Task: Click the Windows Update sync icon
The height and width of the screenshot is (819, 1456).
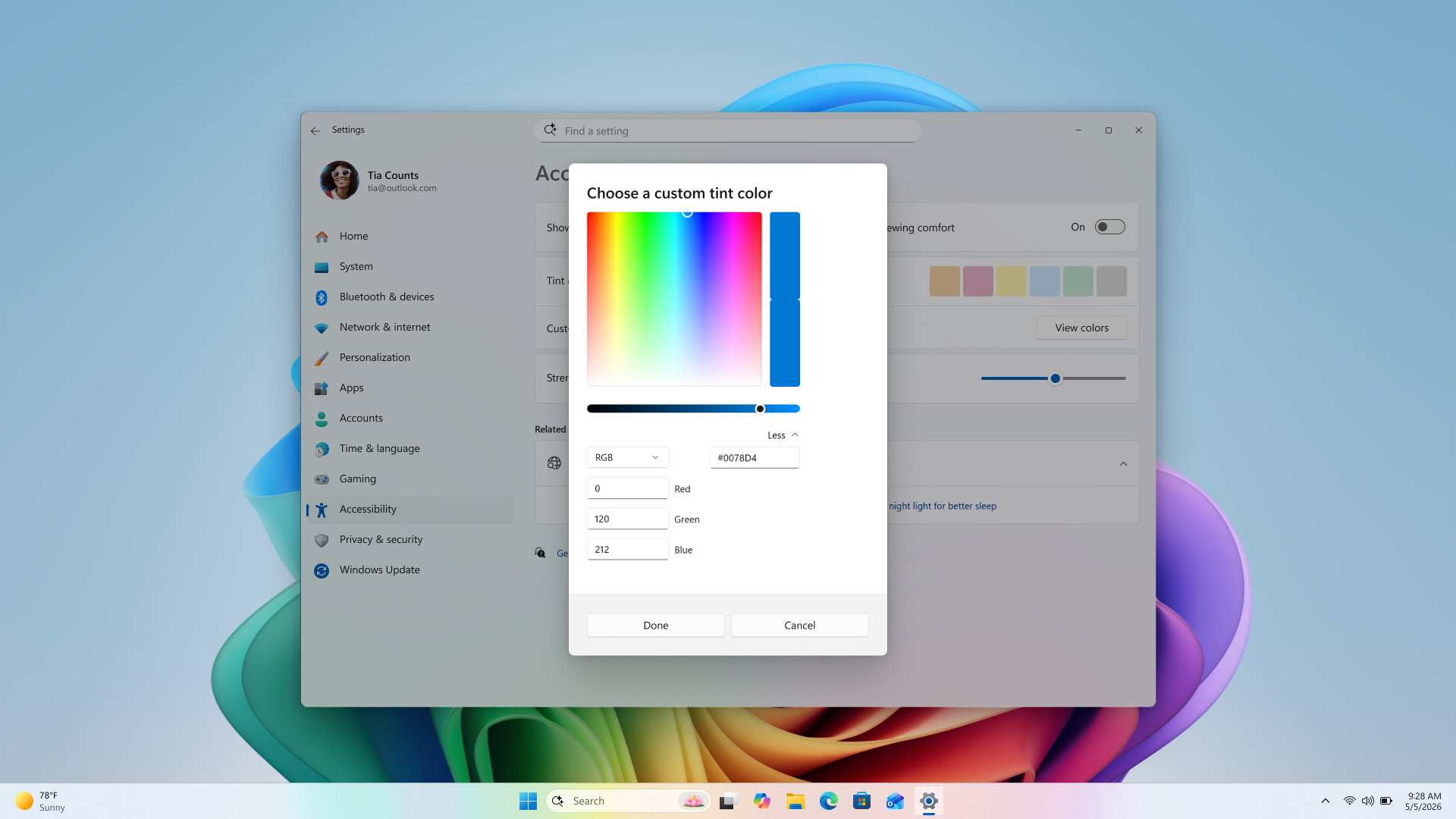Action: pyautogui.click(x=322, y=570)
